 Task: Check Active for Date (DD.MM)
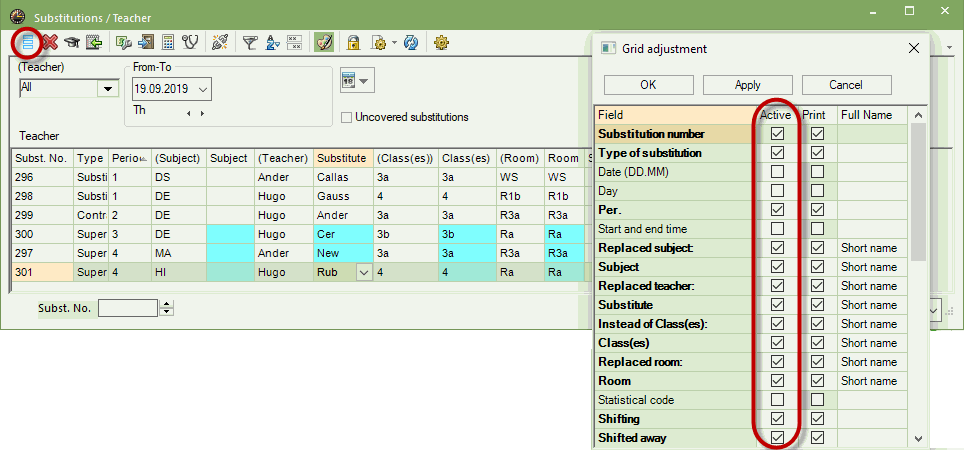pos(778,172)
